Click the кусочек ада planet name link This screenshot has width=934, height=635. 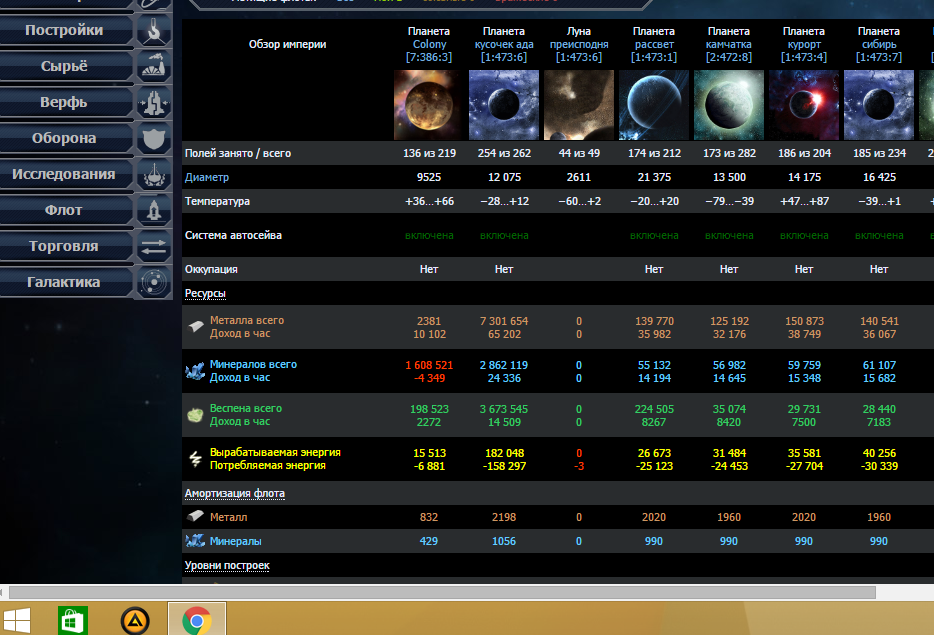[x=504, y=44]
